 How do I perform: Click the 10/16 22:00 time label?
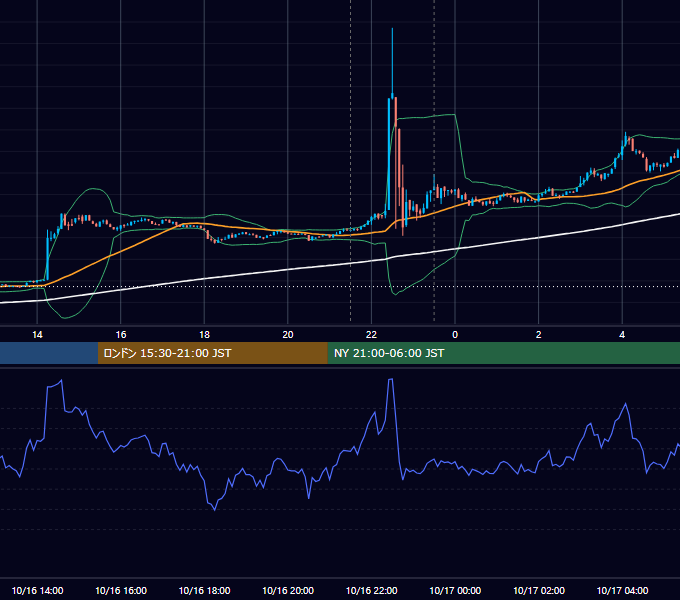(x=371, y=590)
